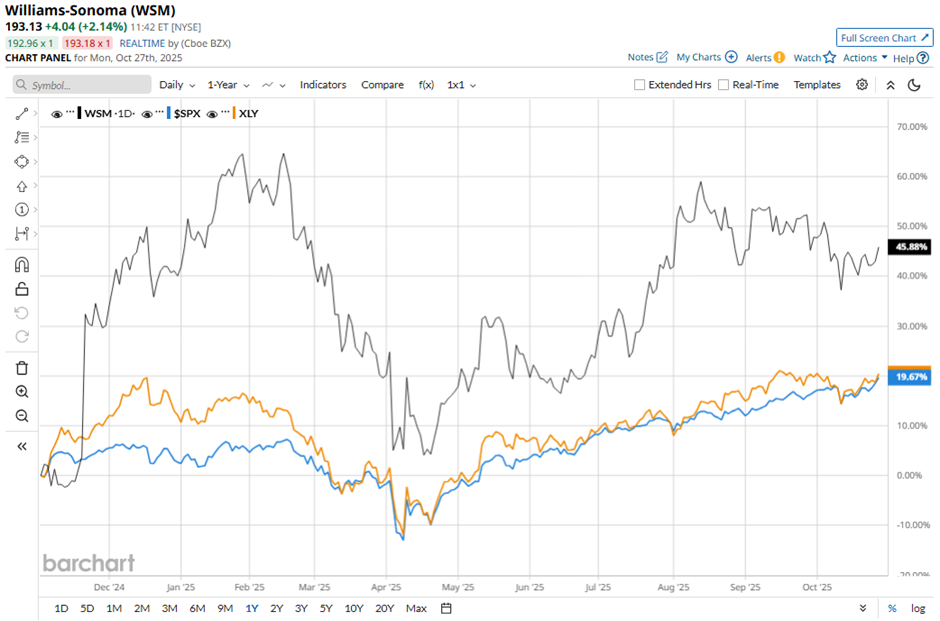Click the orange XLY color swatch
Screen dimensions: 940x621
click(x=234, y=113)
